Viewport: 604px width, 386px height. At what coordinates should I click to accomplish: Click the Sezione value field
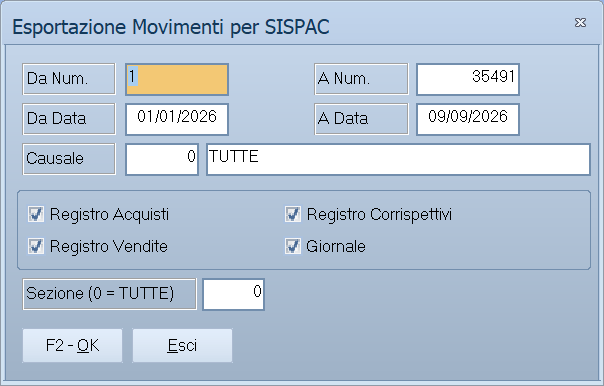pyautogui.click(x=233, y=294)
